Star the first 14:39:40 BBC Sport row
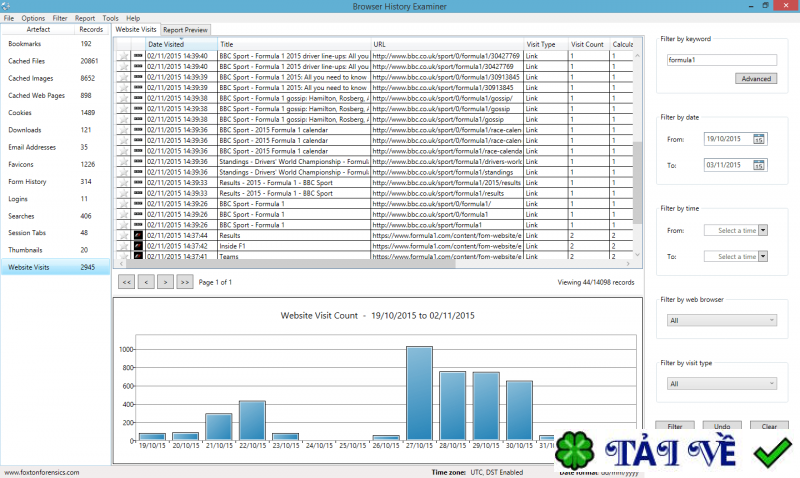The height and width of the screenshot is (478, 800). coord(123,56)
